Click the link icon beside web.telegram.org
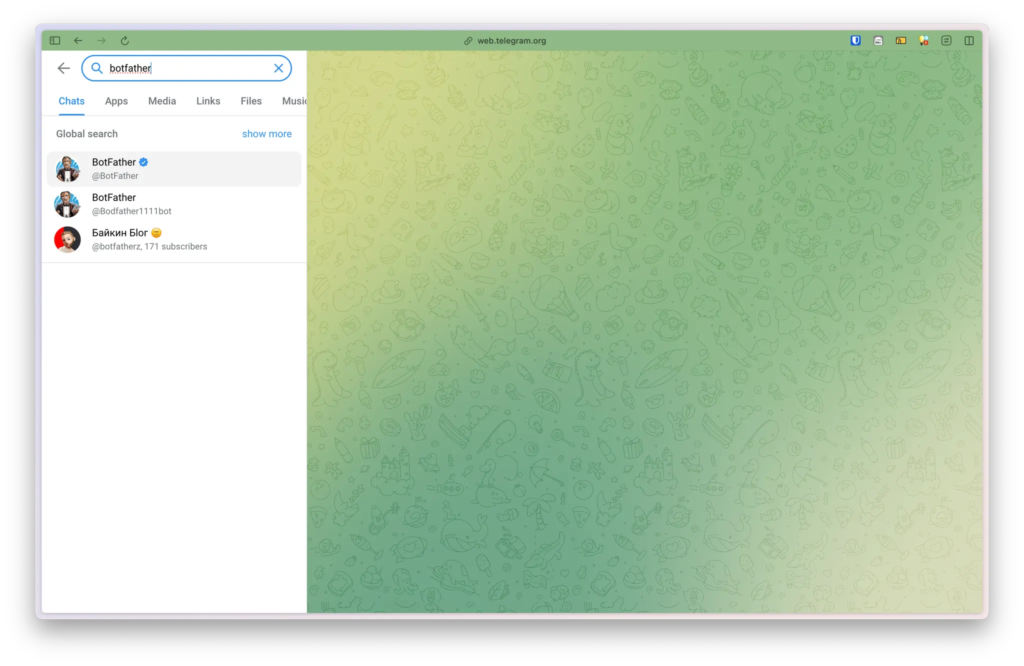 click(x=468, y=40)
